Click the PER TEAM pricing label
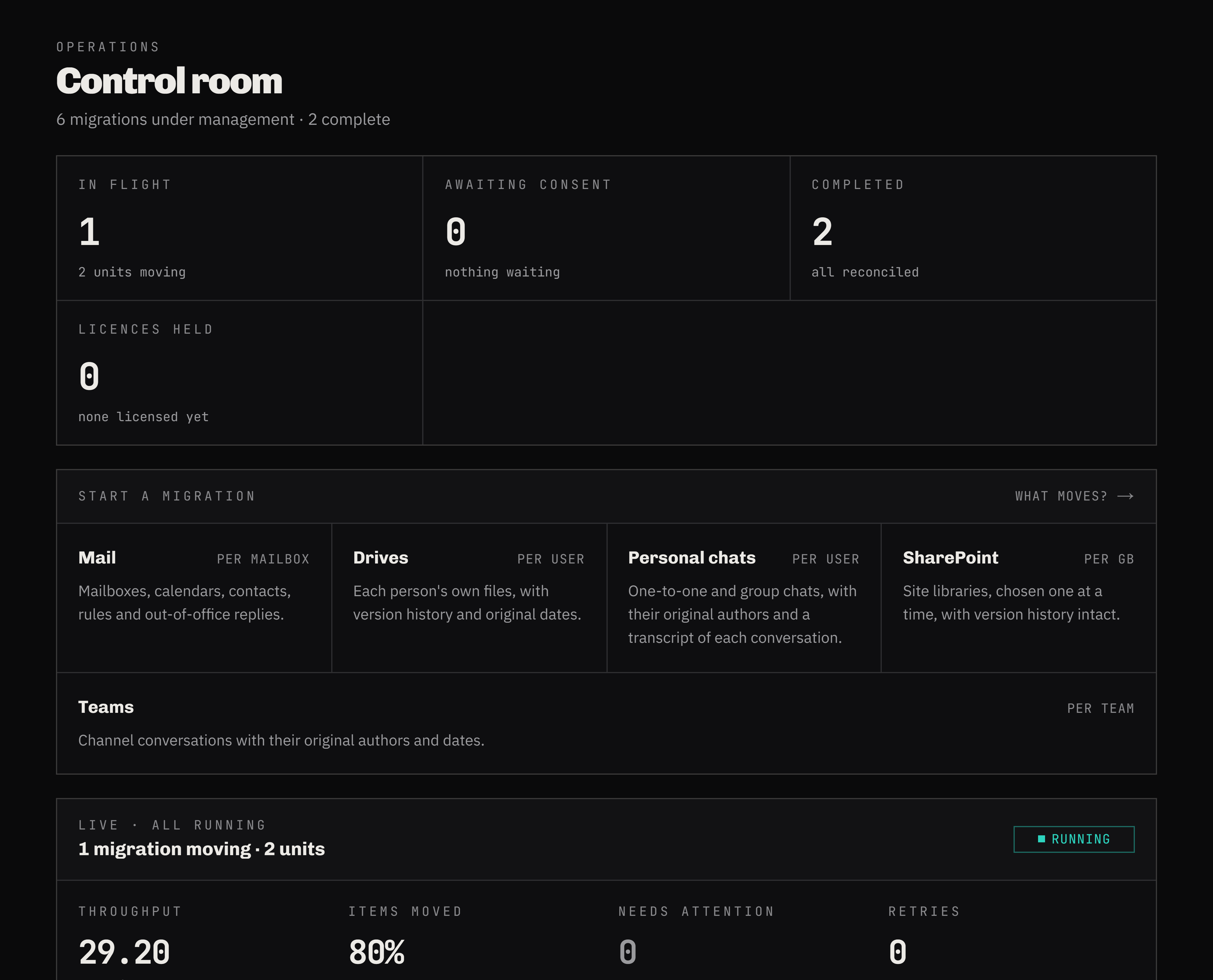Viewport: 1213px width, 980px height. click(1100, 708)
